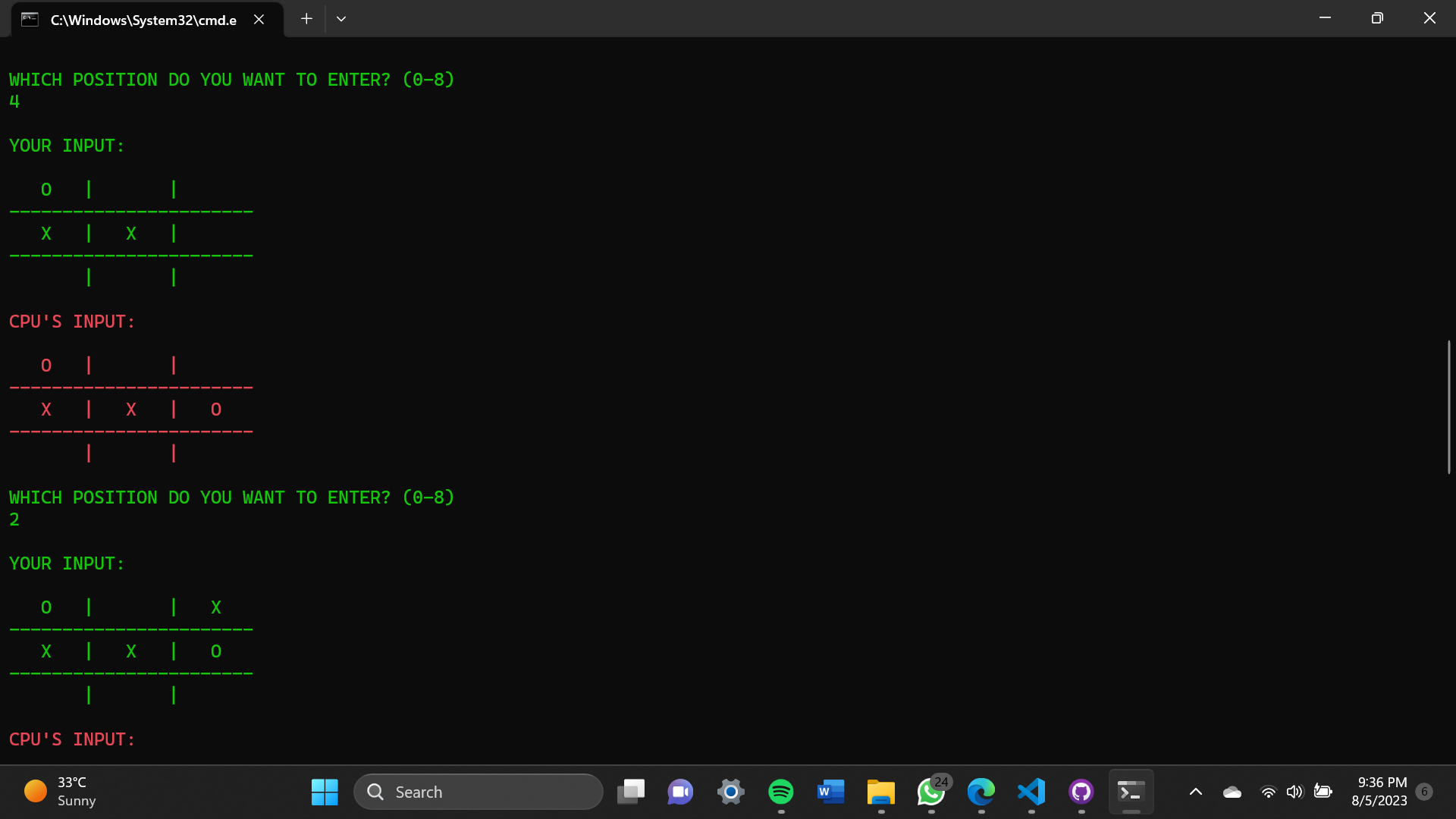
Task: Open the new tab dropdown menu
Action: (340, 18)
